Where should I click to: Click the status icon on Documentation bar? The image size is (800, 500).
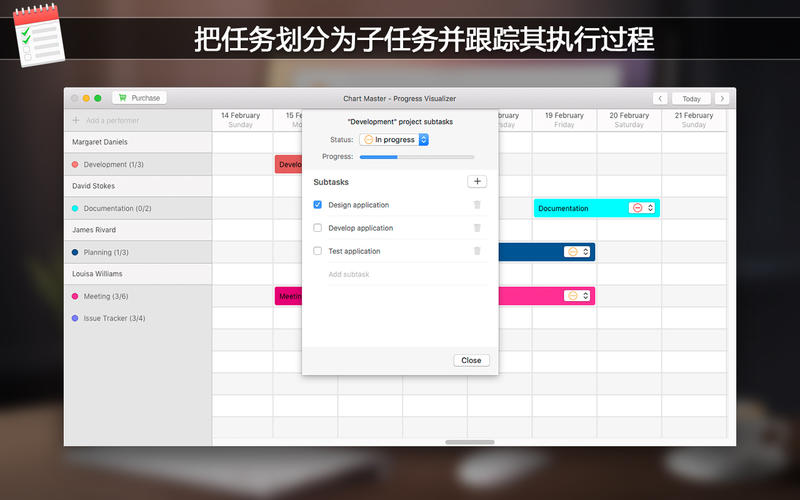point(637,208)
